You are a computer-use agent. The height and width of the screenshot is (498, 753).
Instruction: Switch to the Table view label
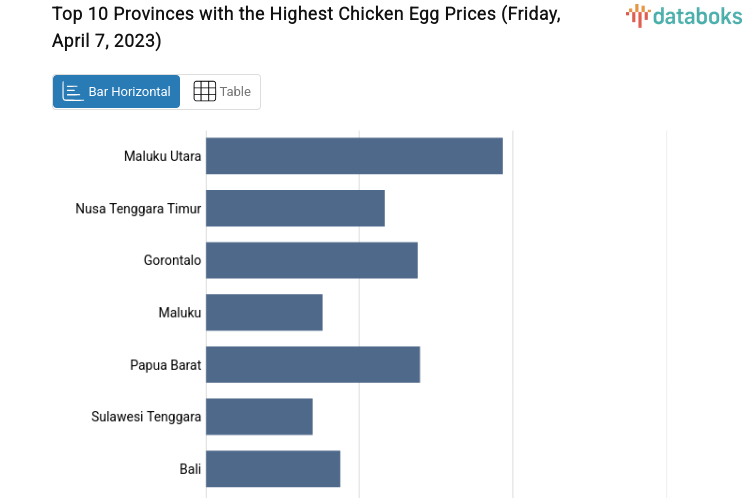click(235, 92)
